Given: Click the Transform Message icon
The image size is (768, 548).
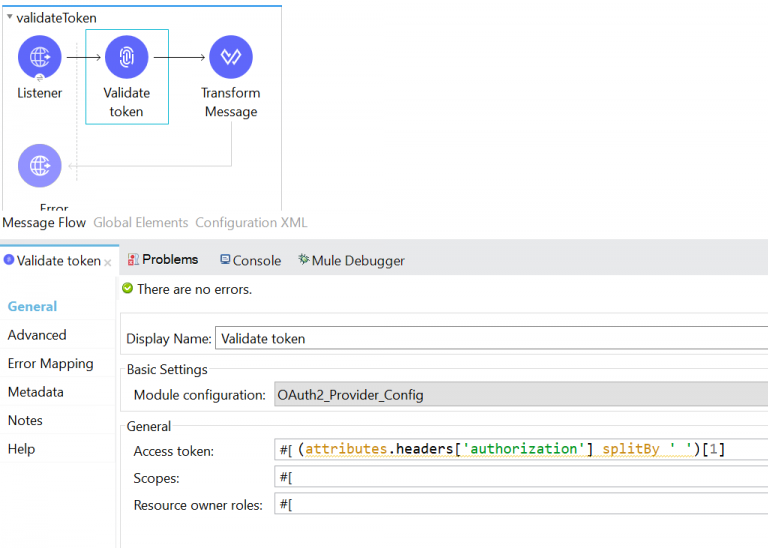Looking at the screenshot, I should point(231,57).
